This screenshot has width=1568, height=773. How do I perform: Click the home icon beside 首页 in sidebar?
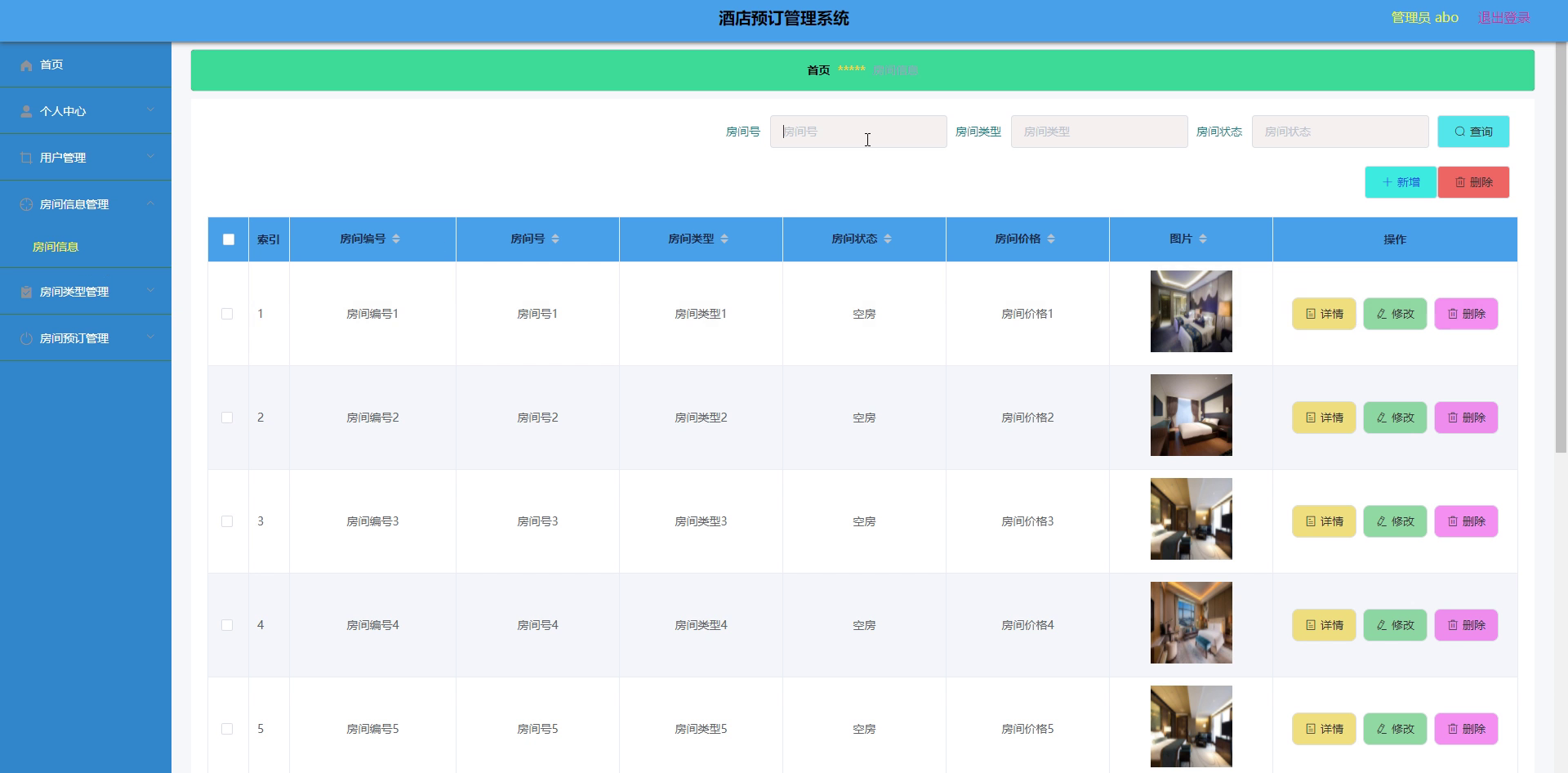[x=26, y=65]
